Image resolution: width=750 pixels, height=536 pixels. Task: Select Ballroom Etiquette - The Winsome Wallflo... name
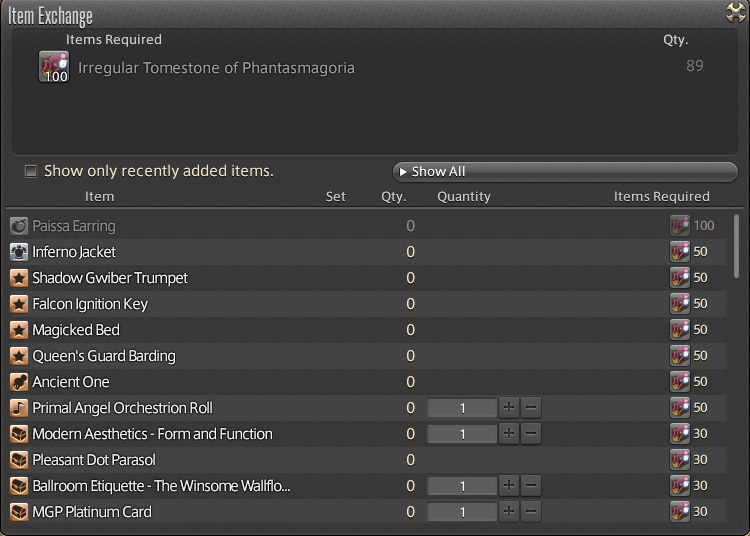[161, 486]
